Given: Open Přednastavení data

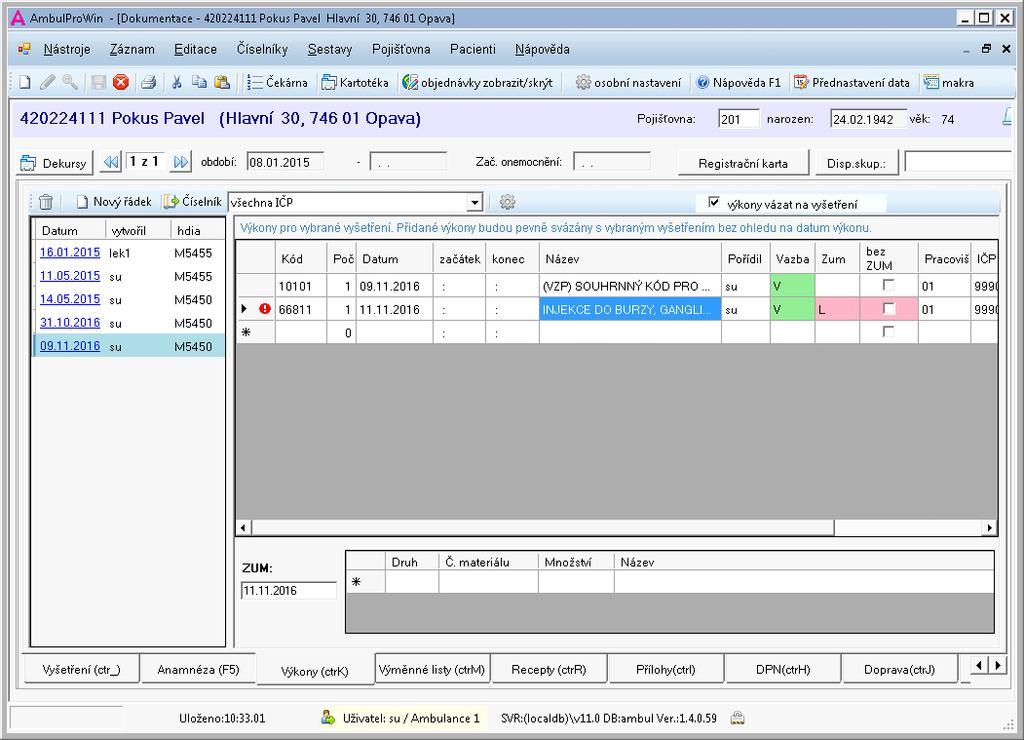Looking at the screenshot, I should point(852,82).
